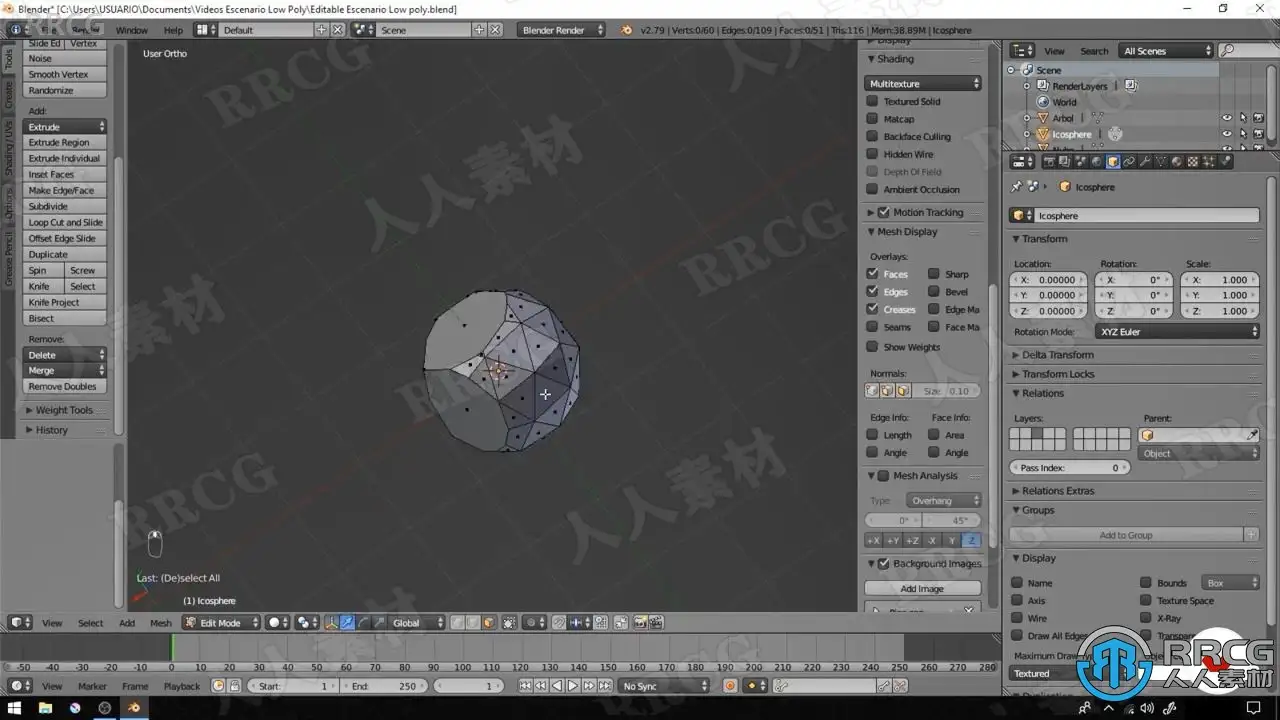Toggle limit selection to visible icon

pos(509,623)
